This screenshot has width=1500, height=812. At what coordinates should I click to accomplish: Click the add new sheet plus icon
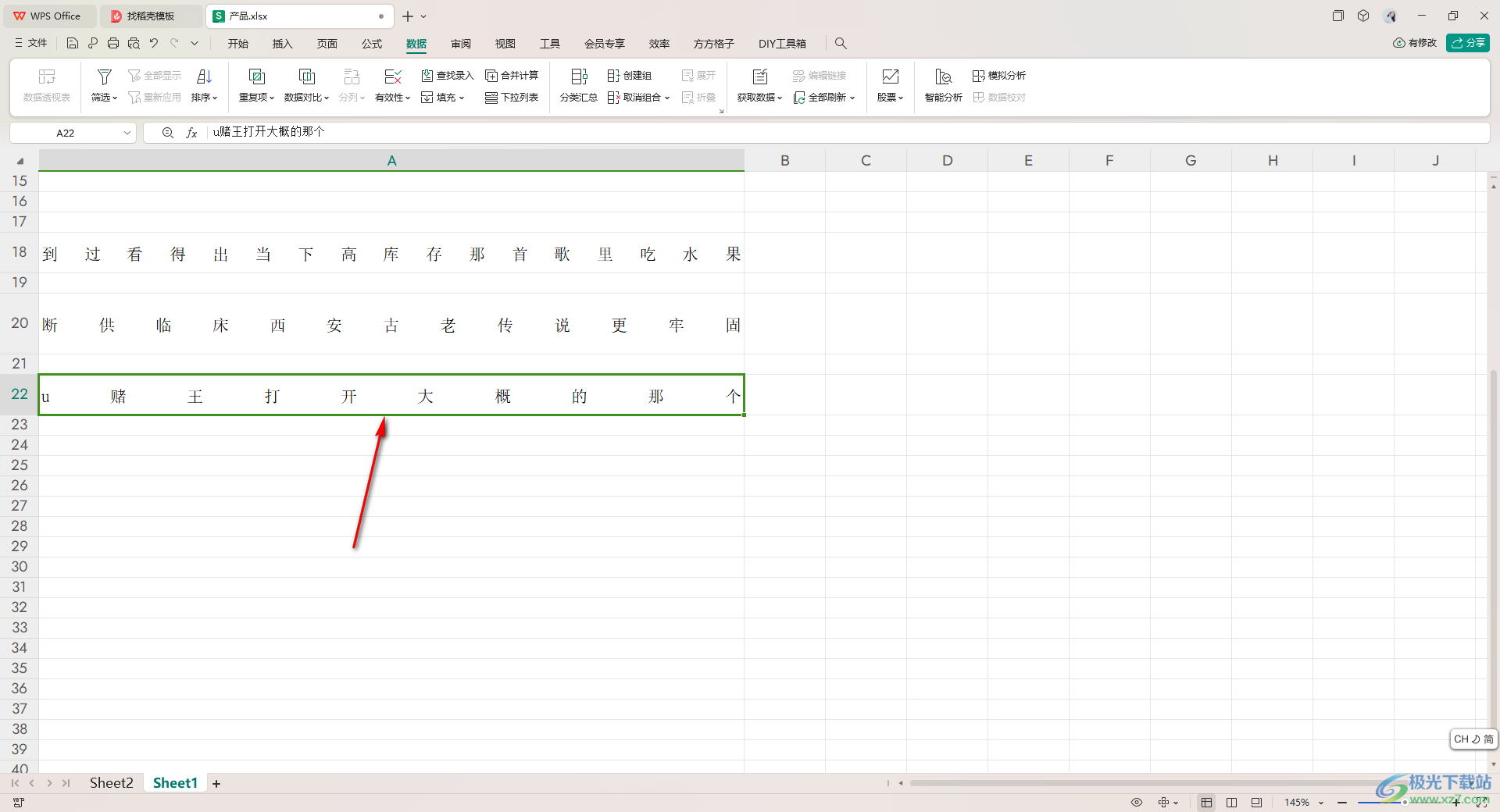pos(216,784)
